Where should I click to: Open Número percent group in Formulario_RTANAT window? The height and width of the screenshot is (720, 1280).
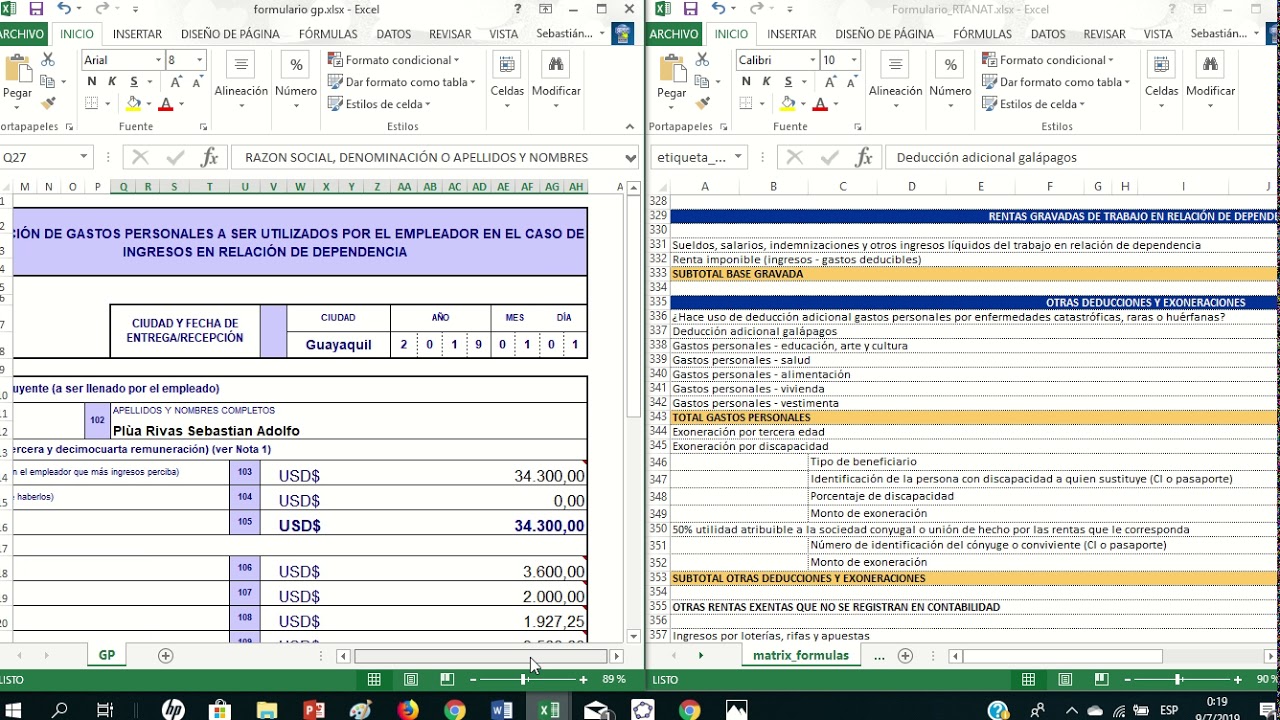(x=950, y=76)
